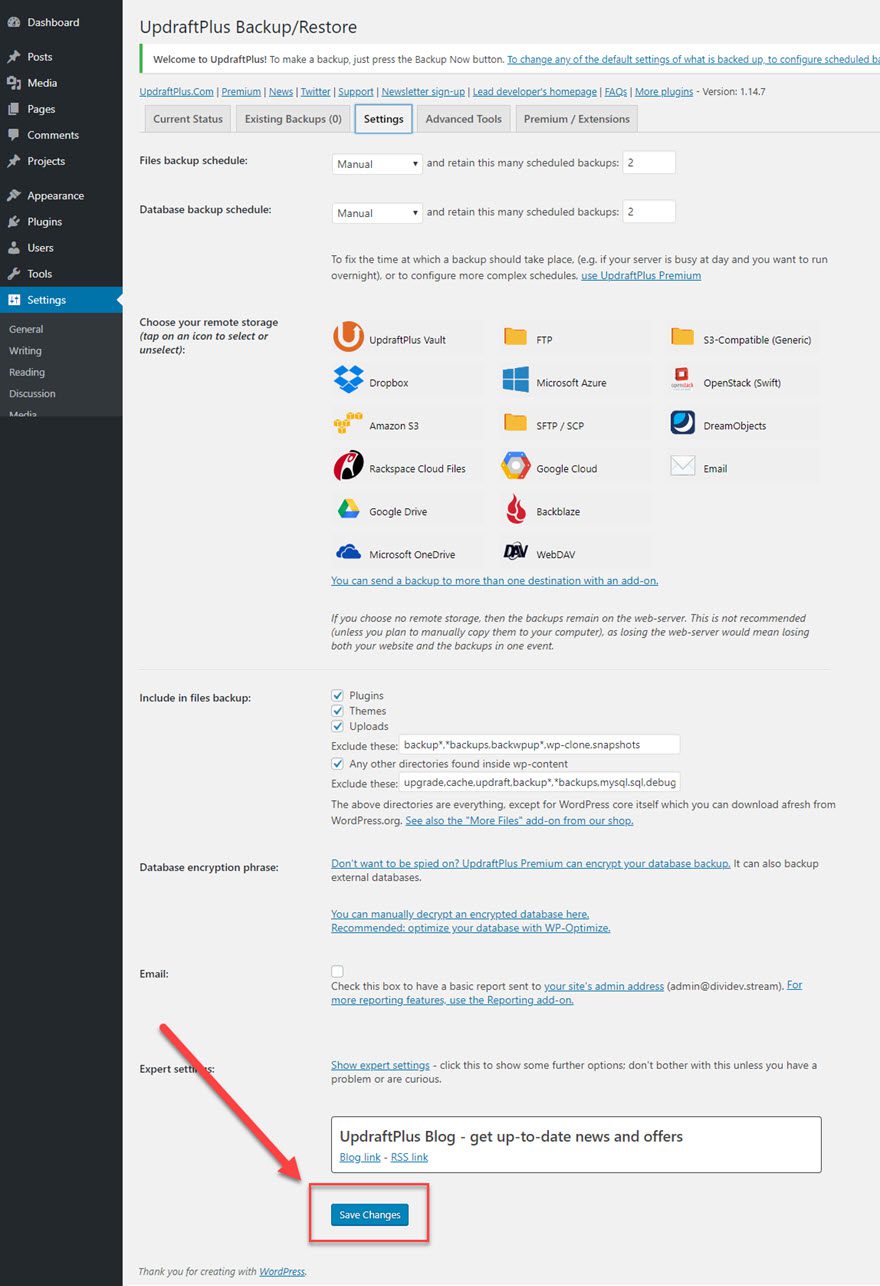The height and width of the screenshot is (1286, 880).
Task: Pick Backblaze as backup destination
Action: point(514,509)
